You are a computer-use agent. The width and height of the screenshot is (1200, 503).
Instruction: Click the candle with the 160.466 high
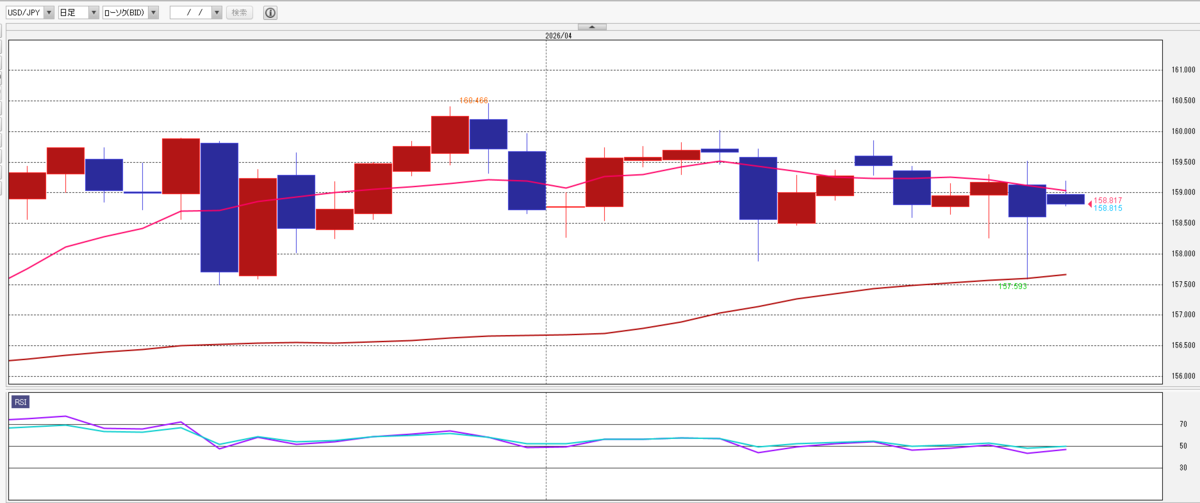[x=488, y=134]
